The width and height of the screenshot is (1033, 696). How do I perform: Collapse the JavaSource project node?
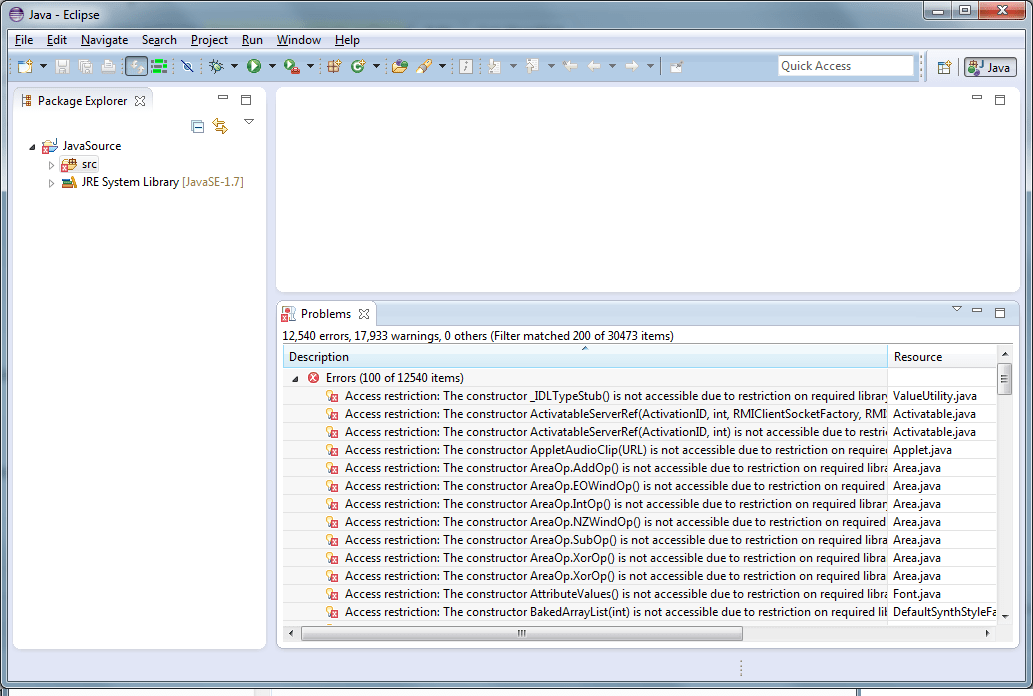click(x=32, y=147)
